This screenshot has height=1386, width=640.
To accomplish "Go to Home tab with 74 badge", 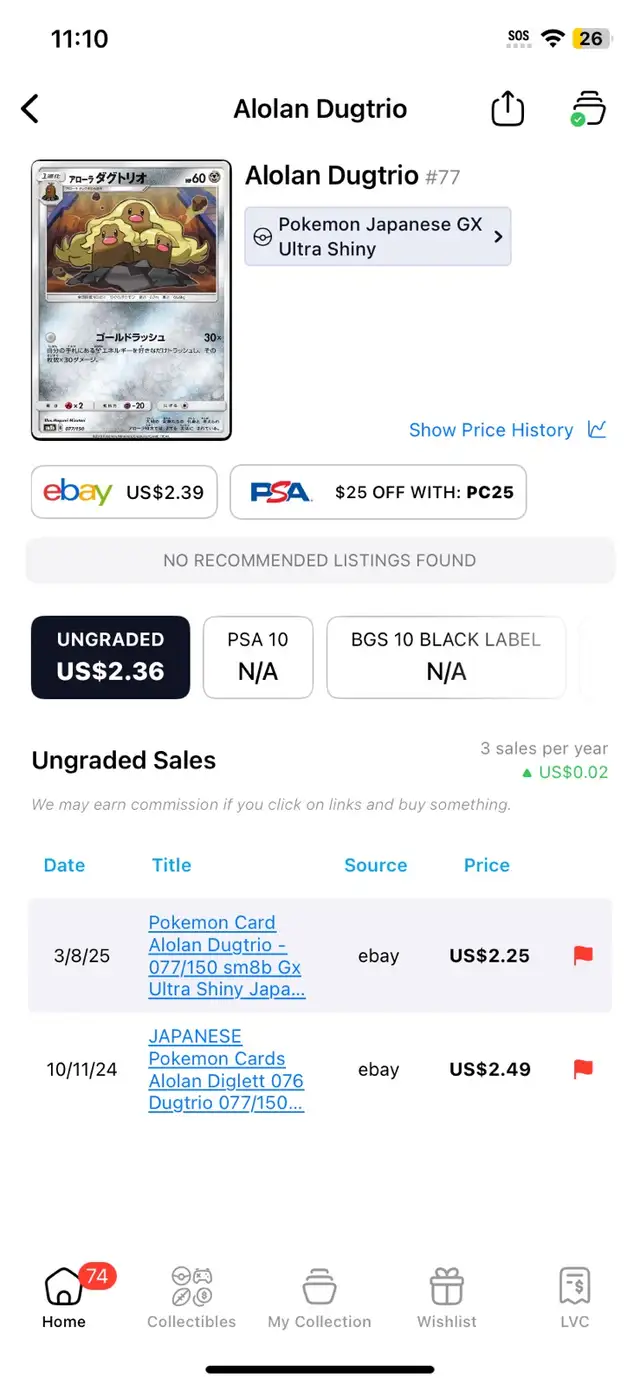I will coord(64,1298).
